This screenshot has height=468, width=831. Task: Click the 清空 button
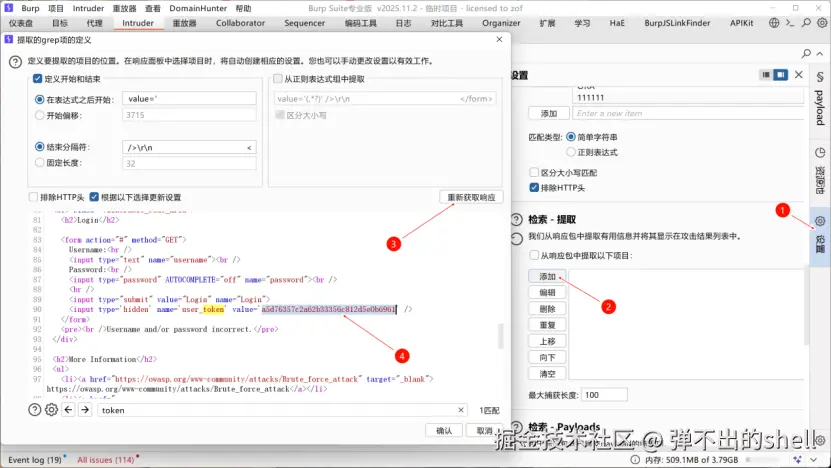547,374
